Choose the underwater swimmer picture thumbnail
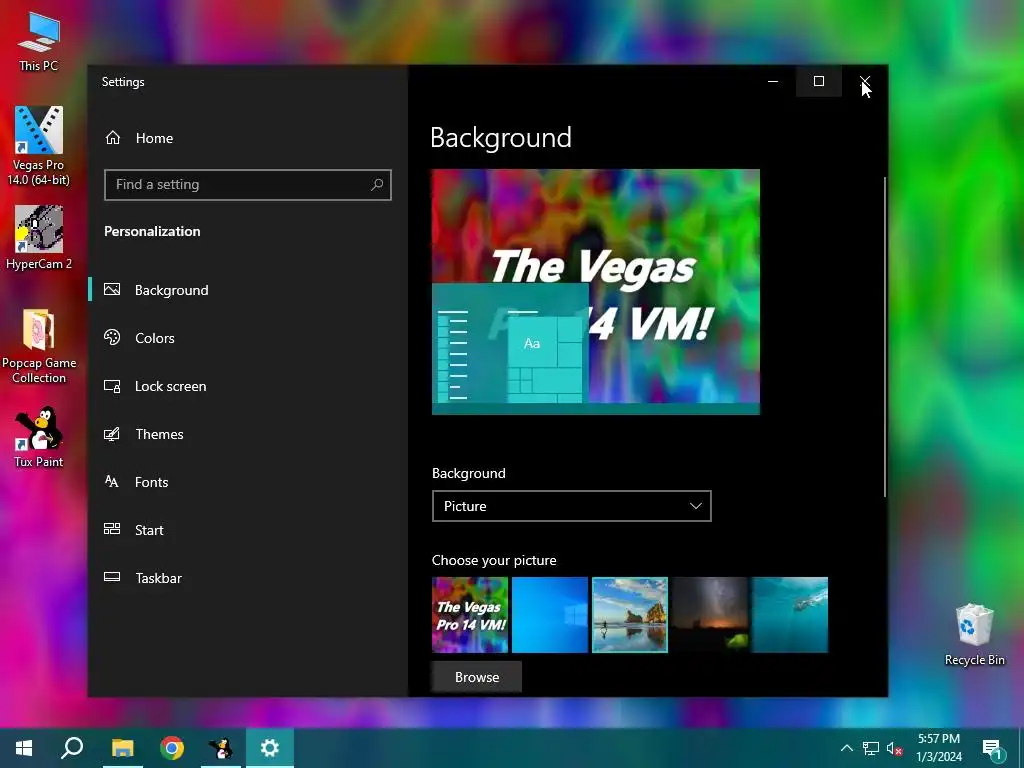1024x768 pixels. [x=790, y=615]
